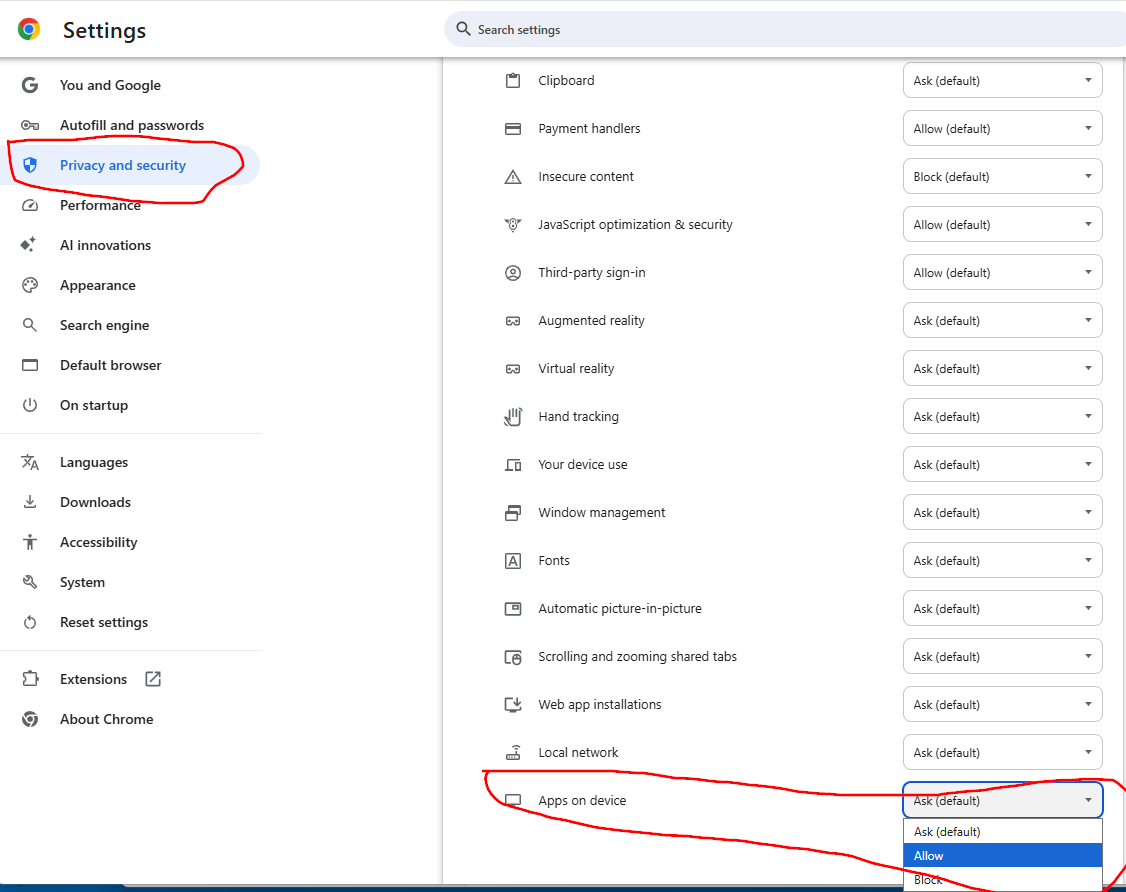Open the Fonts permission dropdown
Screen dimensions: 1126x892
[x=1002, y=561]
